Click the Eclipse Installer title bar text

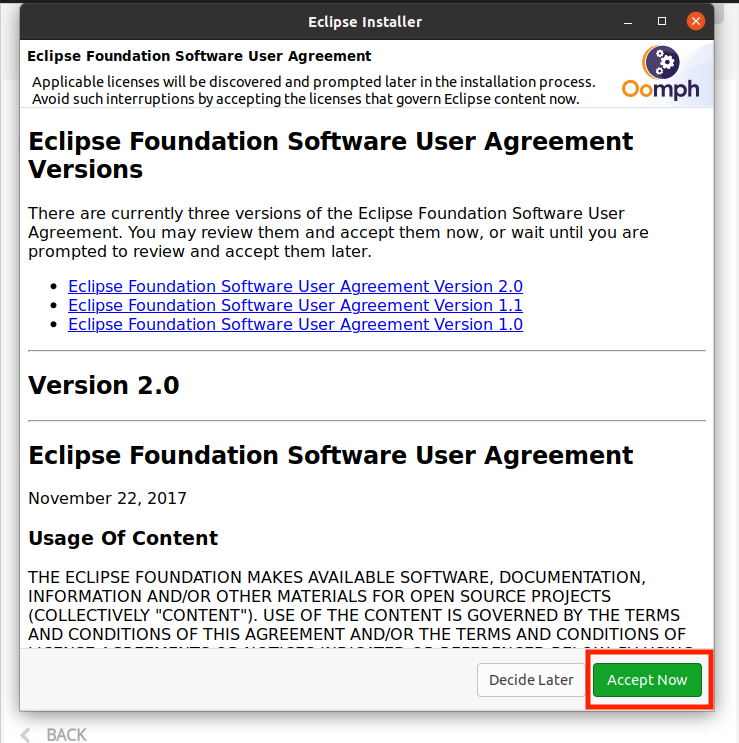365,22
